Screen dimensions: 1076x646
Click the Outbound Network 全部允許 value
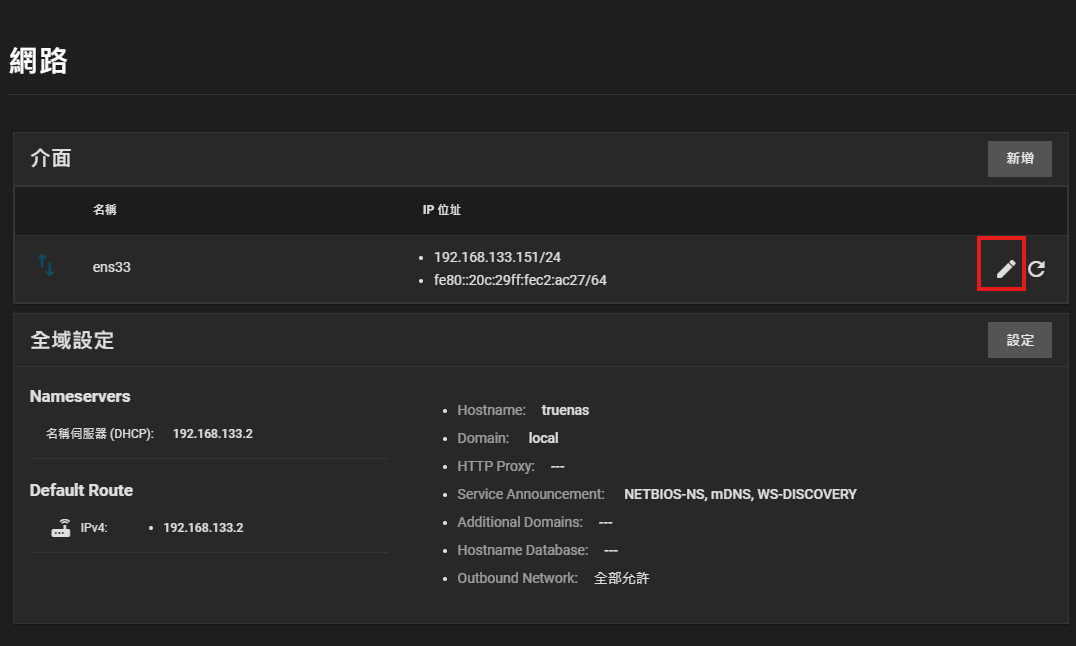tap(621, 578)
